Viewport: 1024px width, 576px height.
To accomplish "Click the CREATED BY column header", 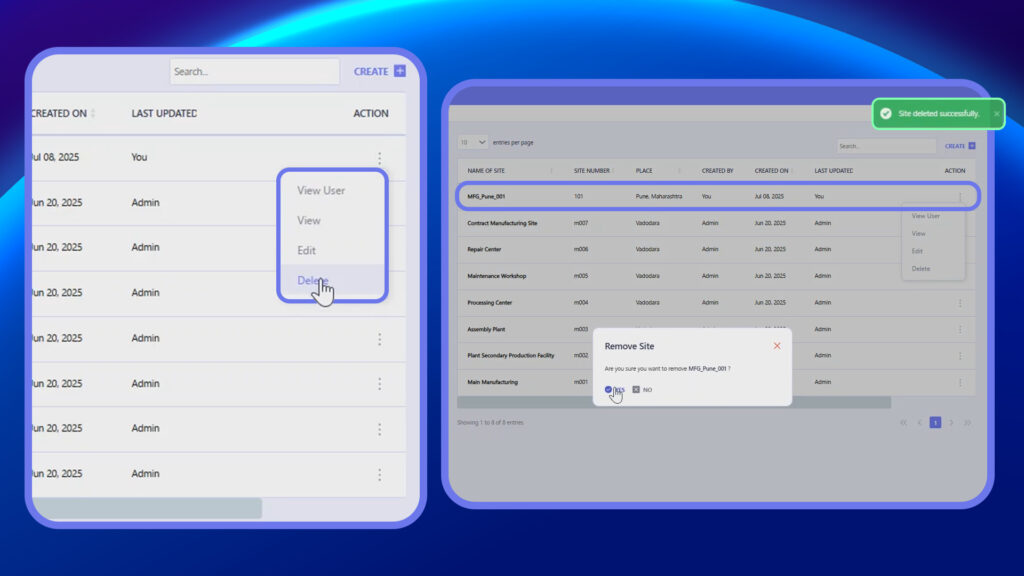I will 717,171.
